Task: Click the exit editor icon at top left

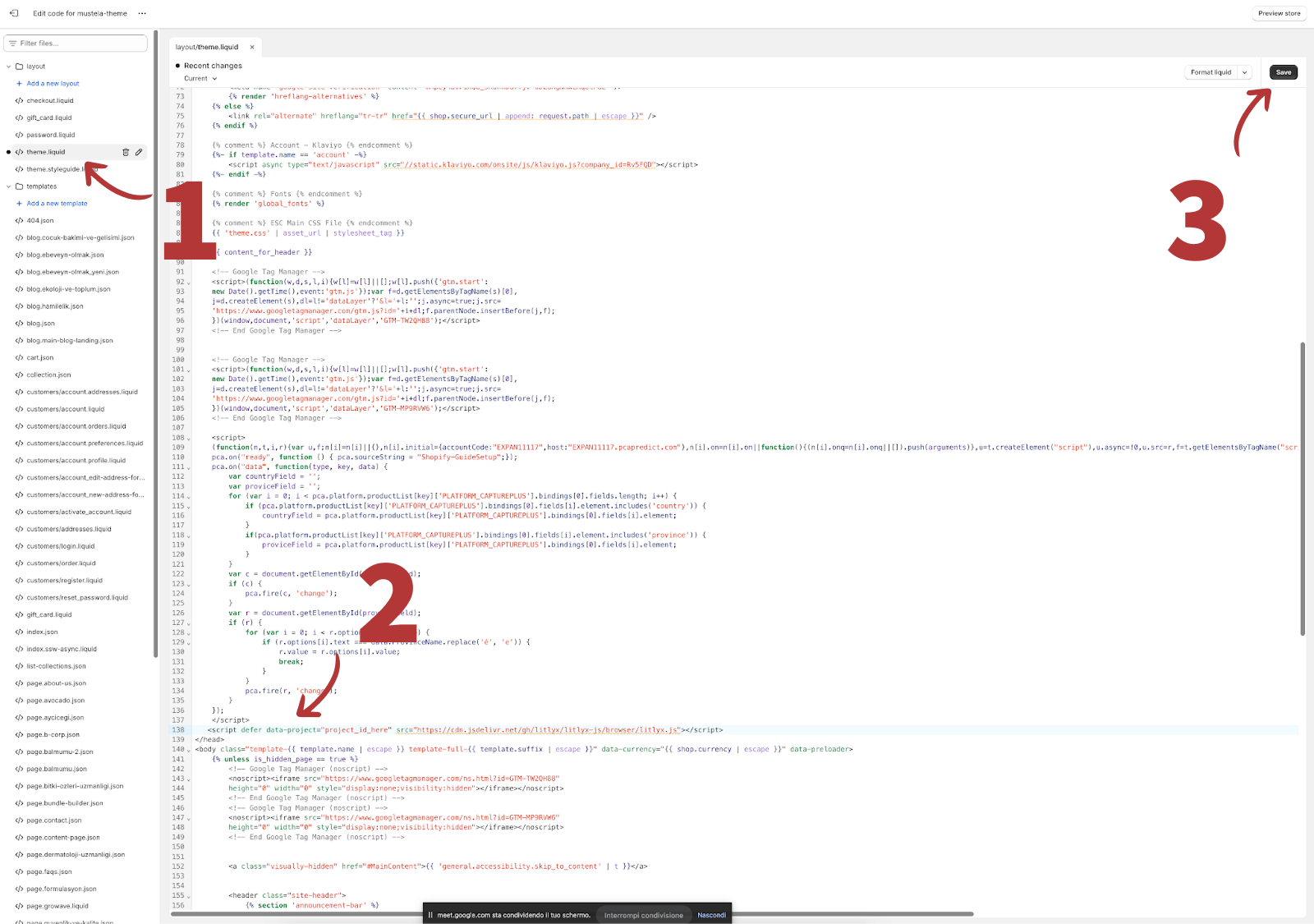Action: [14, 13]
